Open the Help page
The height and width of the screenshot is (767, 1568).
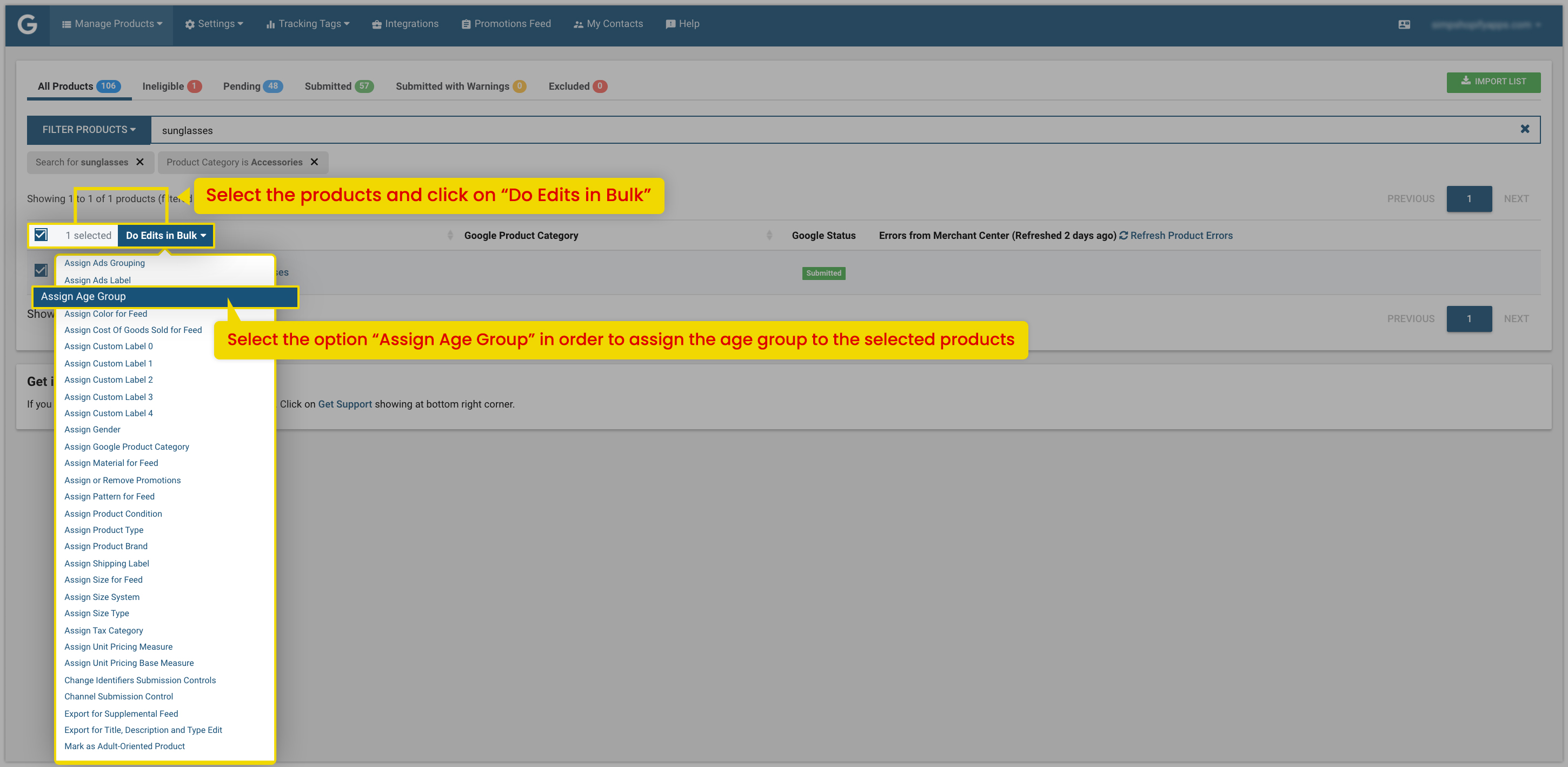[682, 24]
